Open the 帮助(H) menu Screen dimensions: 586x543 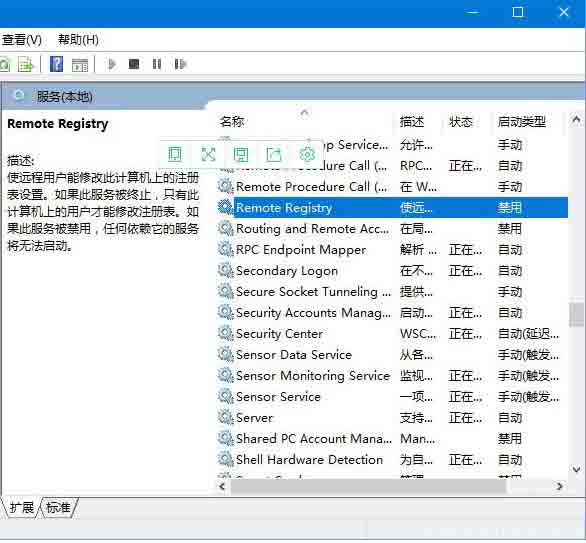pos(78,40)
